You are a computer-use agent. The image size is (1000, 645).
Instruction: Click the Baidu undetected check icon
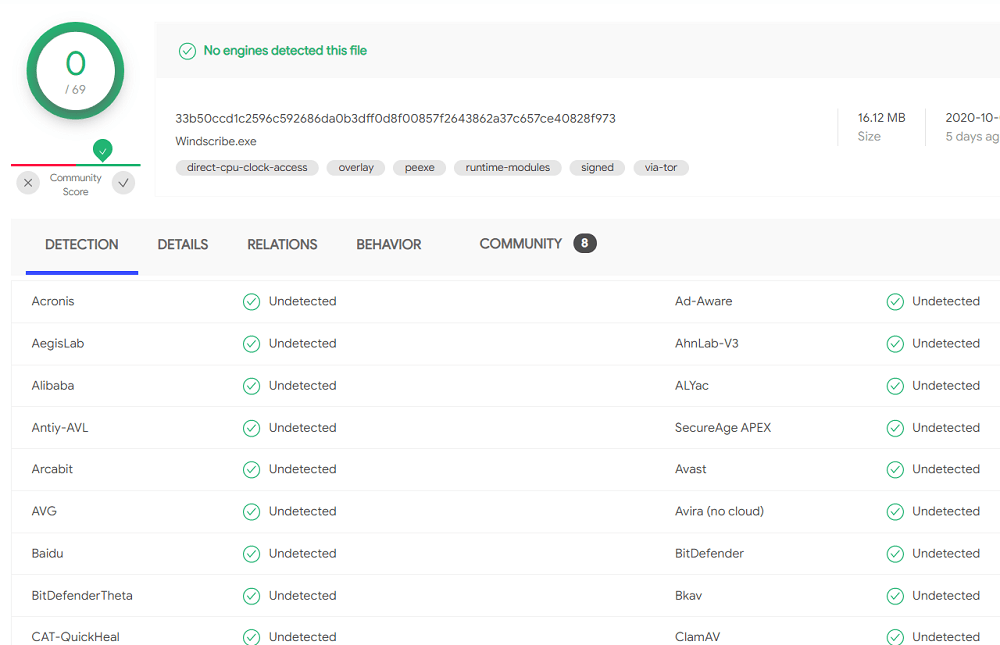(251, 554)
